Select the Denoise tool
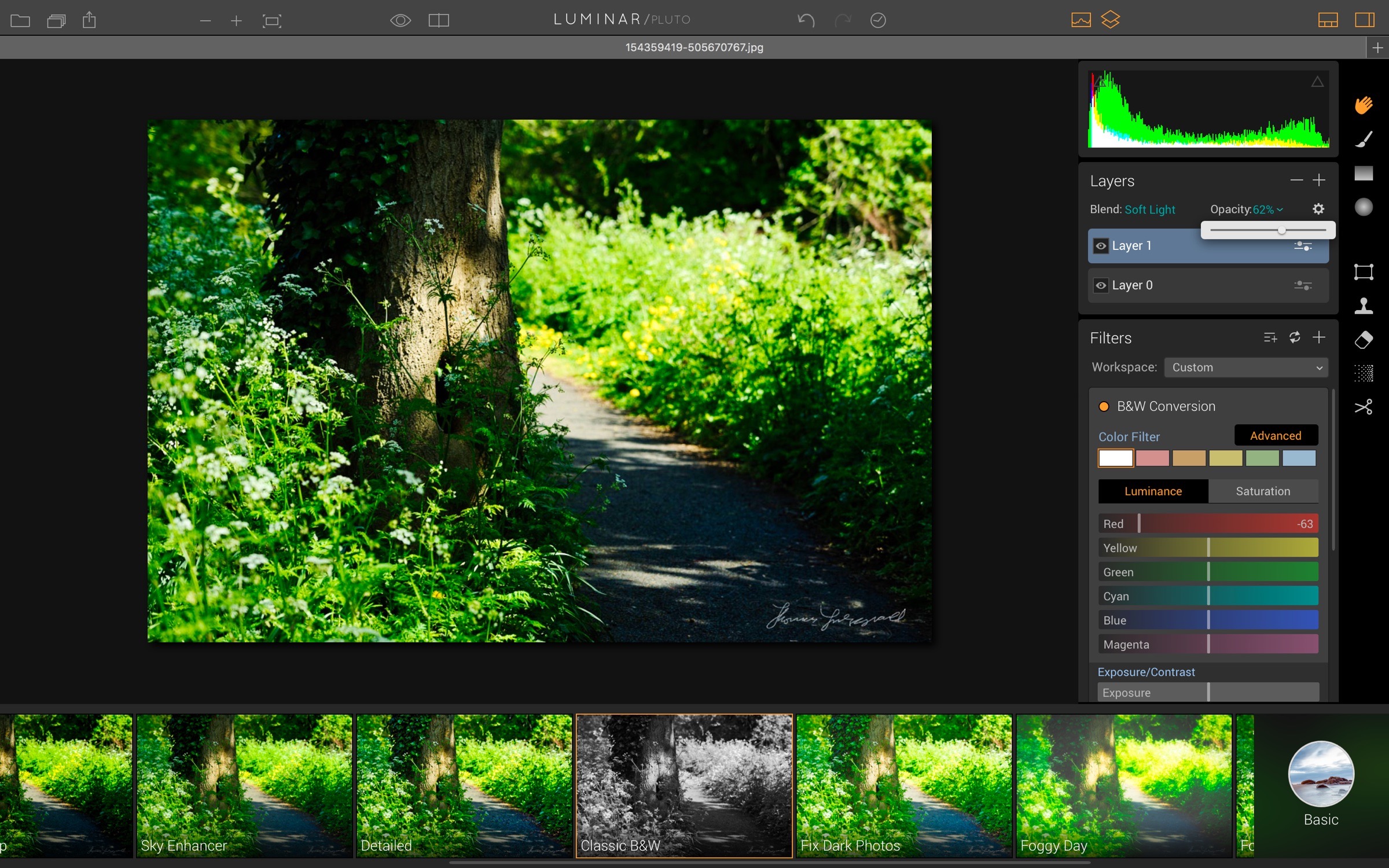 1364,373
